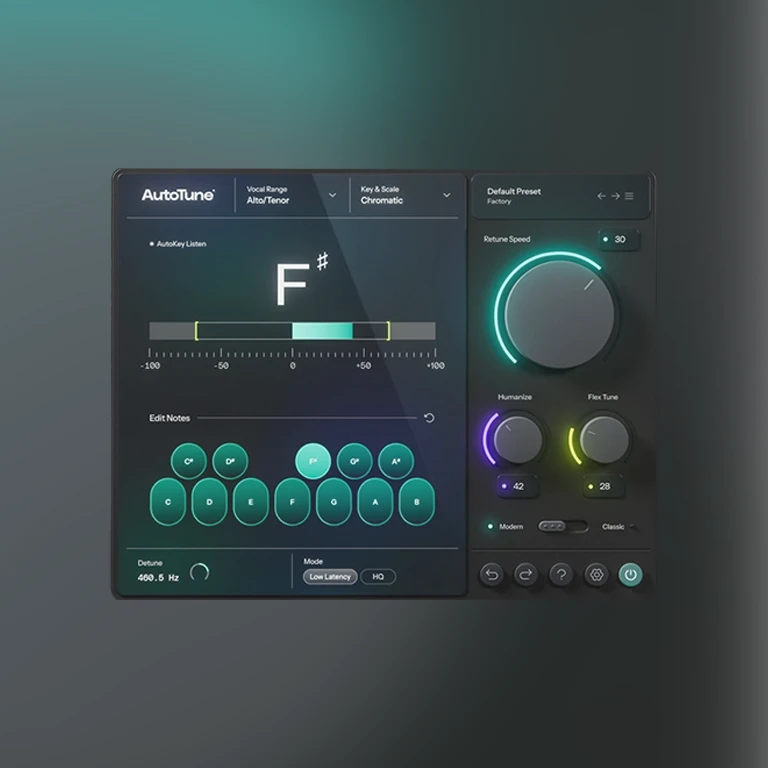Select Low Latency mode
768x768 pixels.
(330, 577)
